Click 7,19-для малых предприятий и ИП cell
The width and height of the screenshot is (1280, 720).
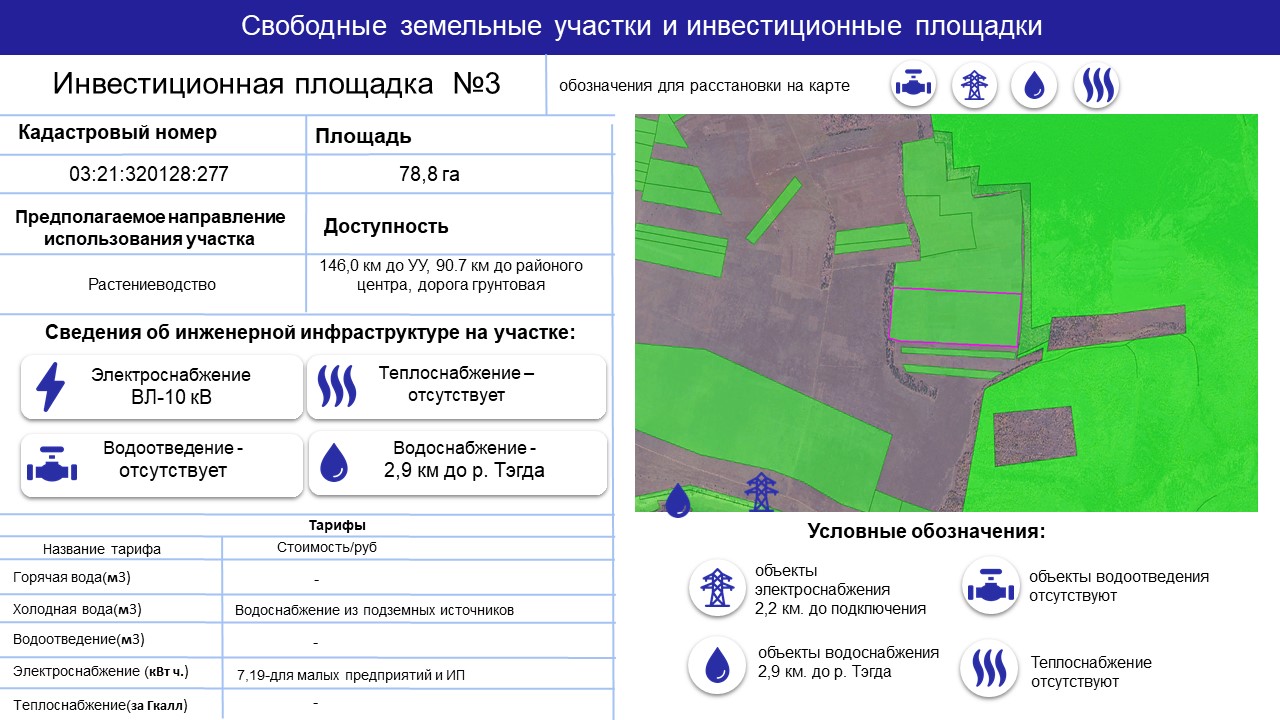pos(351,676)
